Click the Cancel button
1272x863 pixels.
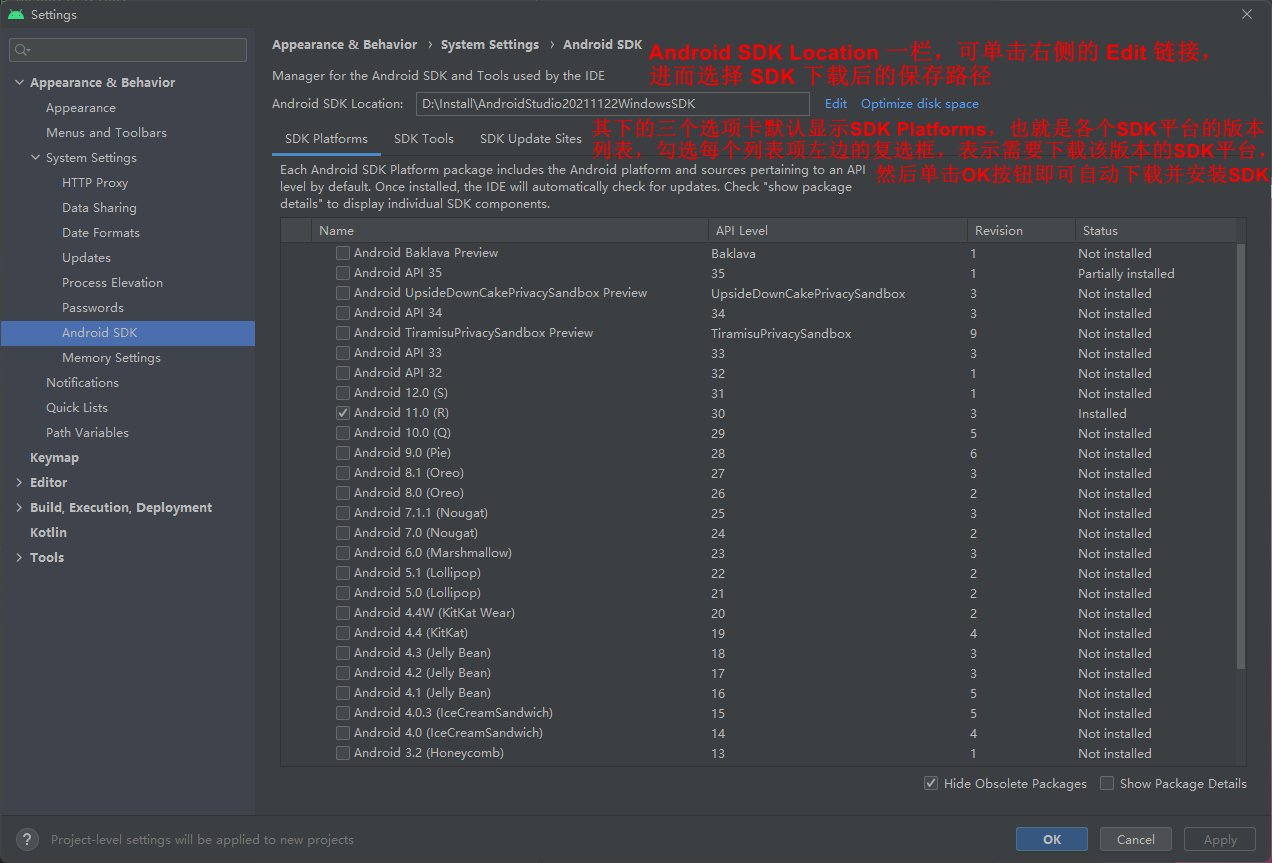click(1136, 840)
